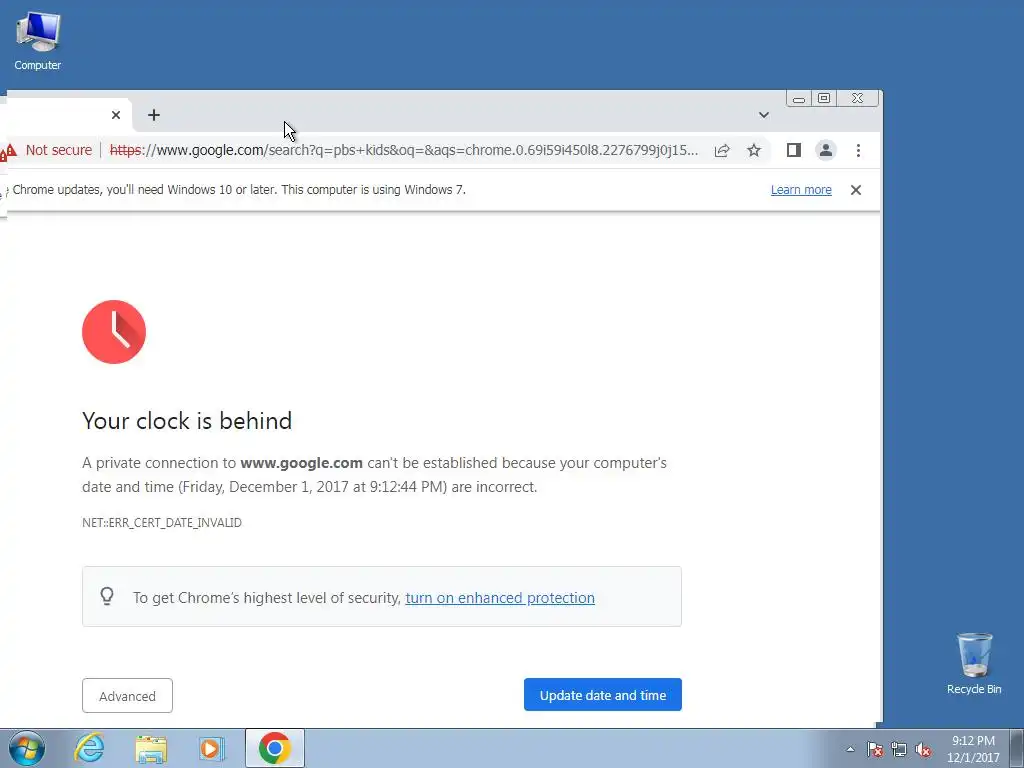Screen dimensions: 1024x768
Task: Open Chrome three-dot menu
Action: [858, 151]
